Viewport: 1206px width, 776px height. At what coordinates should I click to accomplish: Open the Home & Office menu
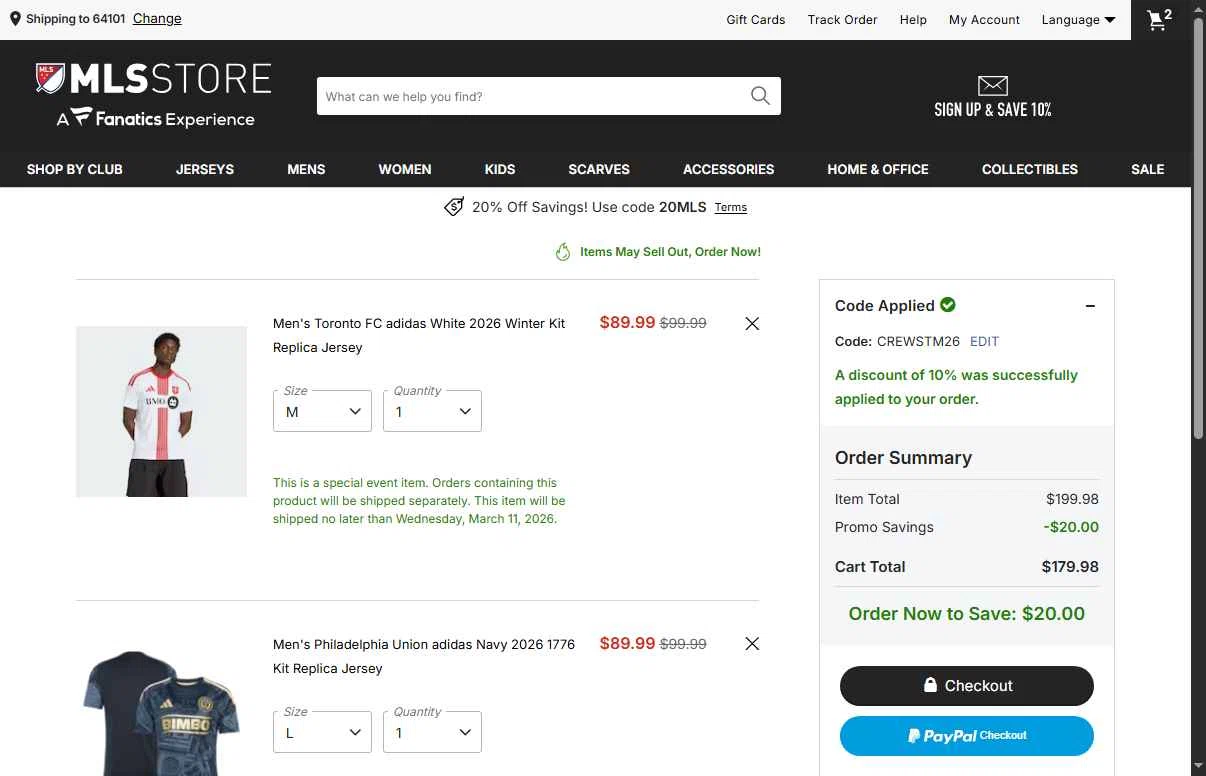click(x=878, y=169)
